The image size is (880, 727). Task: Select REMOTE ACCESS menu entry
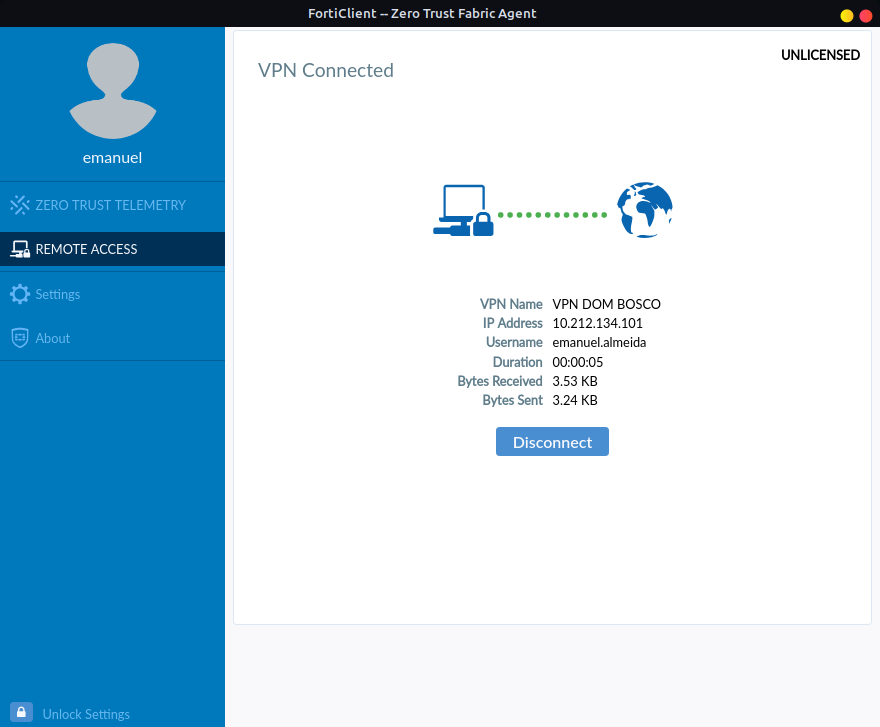(112, 249)
